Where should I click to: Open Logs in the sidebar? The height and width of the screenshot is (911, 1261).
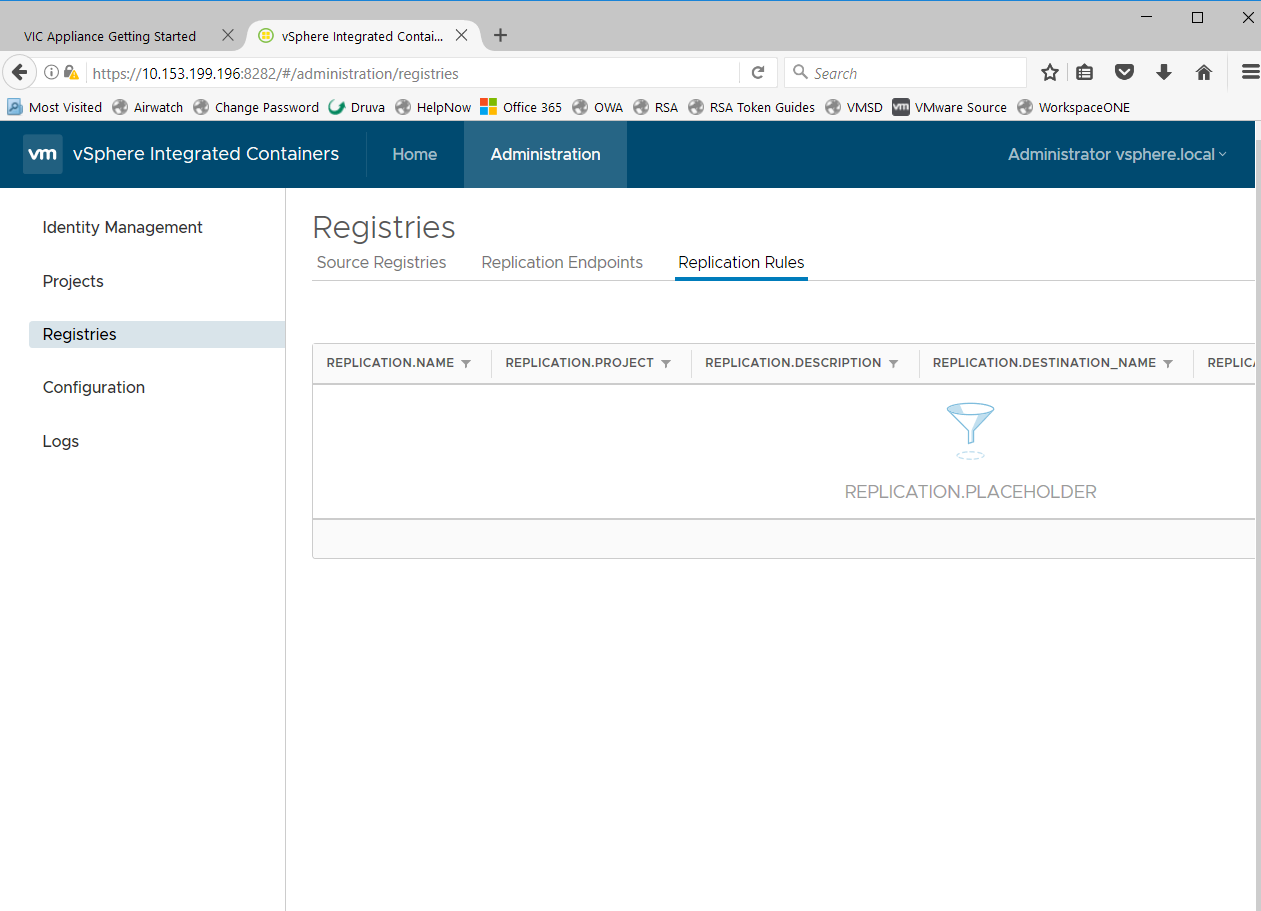[61, 442]
